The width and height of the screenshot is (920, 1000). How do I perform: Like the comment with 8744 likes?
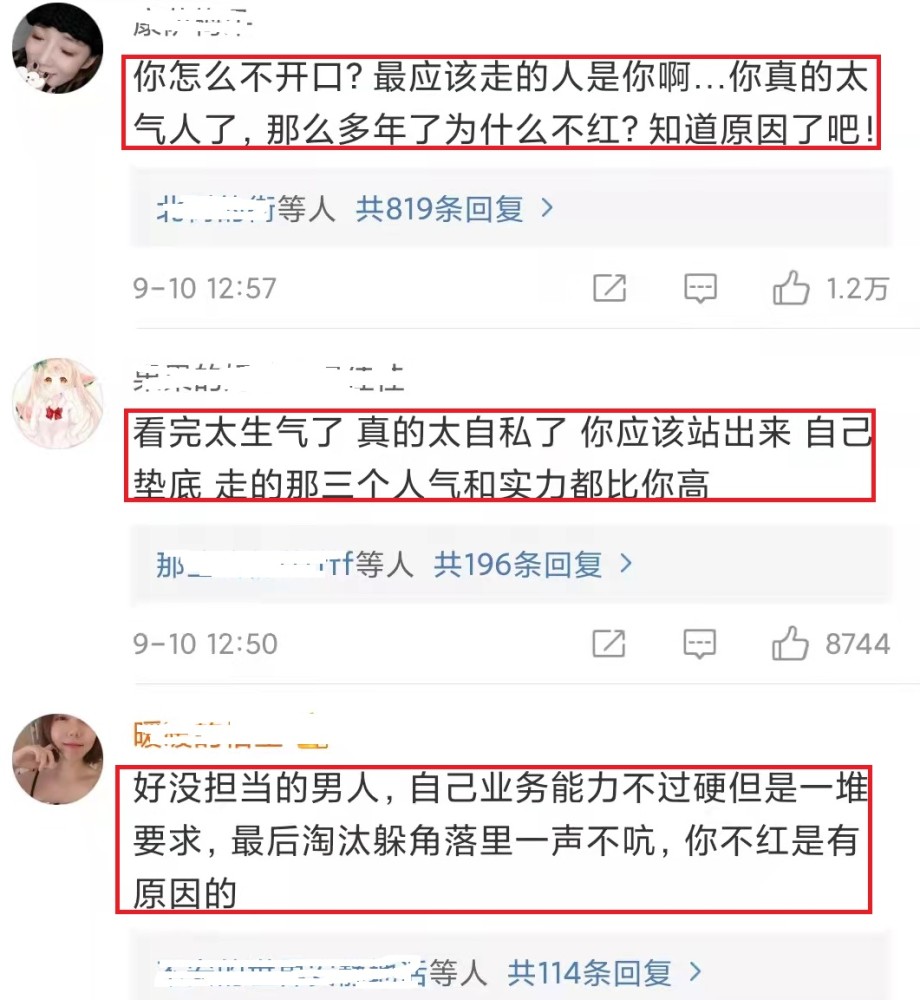point(791,643)
